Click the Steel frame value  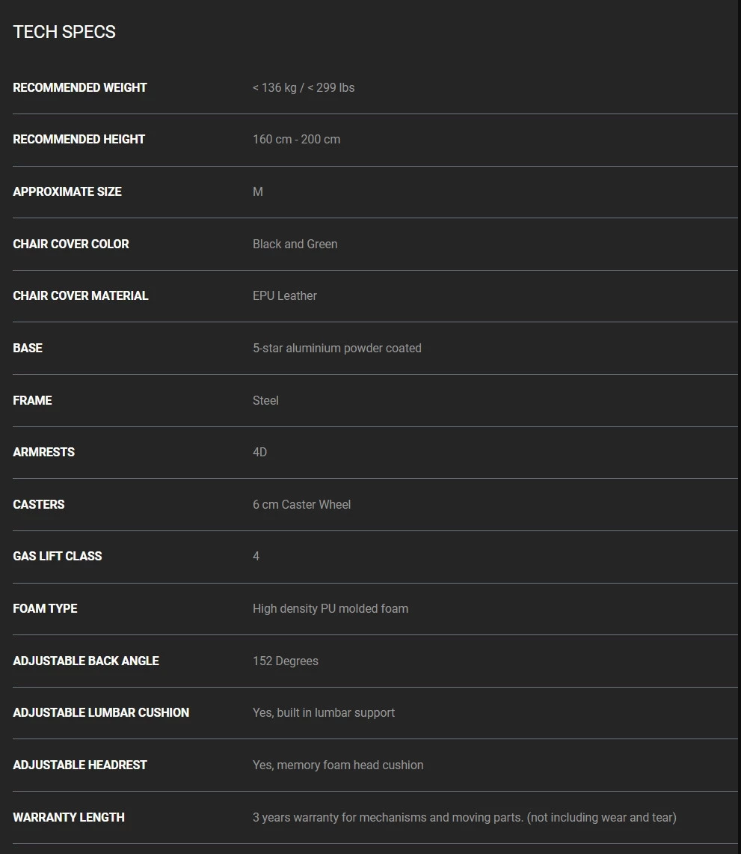[266, 400]
